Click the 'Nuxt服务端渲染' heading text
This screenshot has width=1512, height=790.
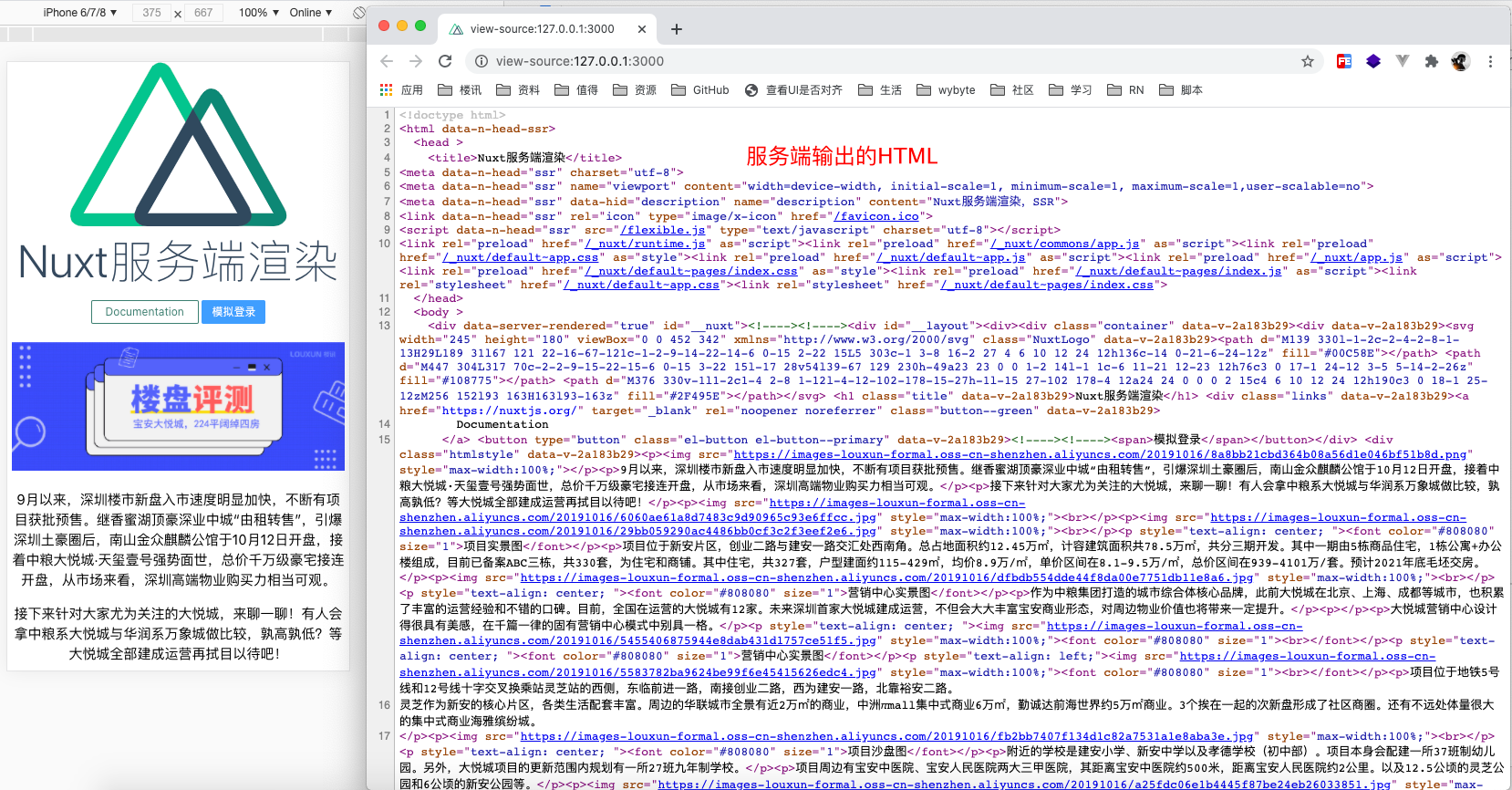click(x=178, y=263)
